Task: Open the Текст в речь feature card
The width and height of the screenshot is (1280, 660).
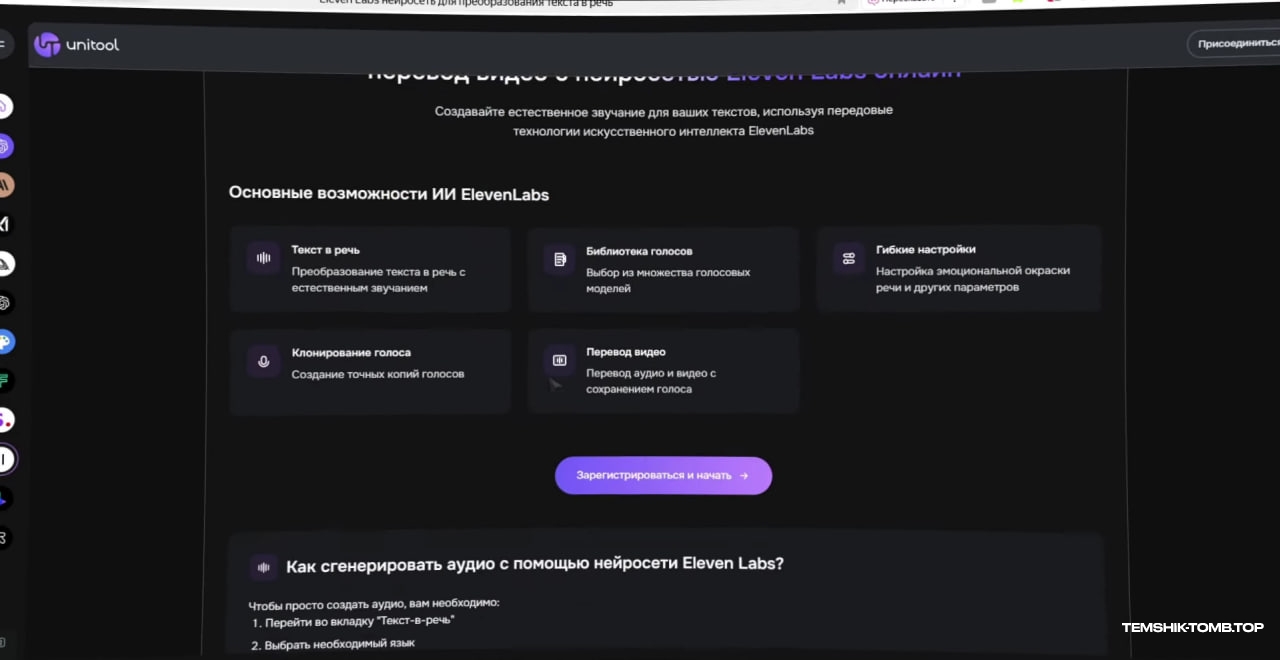Action: [x=370, y=270]
